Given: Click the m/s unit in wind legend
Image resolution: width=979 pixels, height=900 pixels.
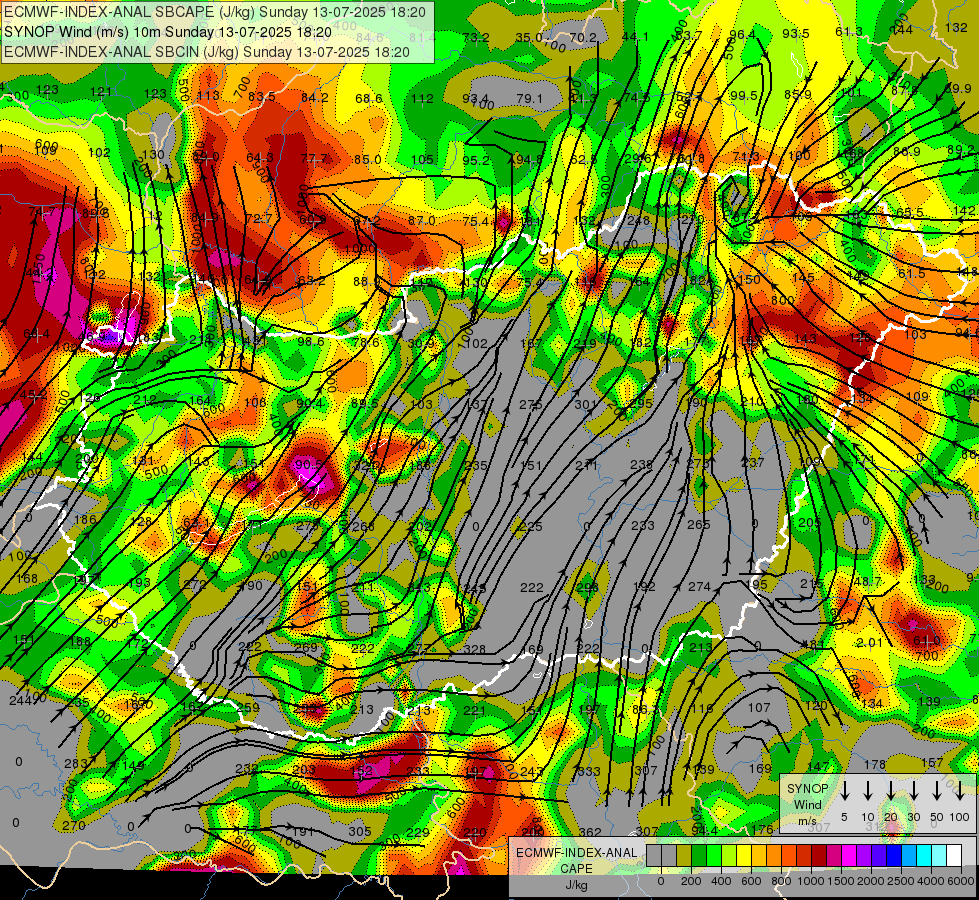Looking at the screenshot, I should (x=807, y=821).
